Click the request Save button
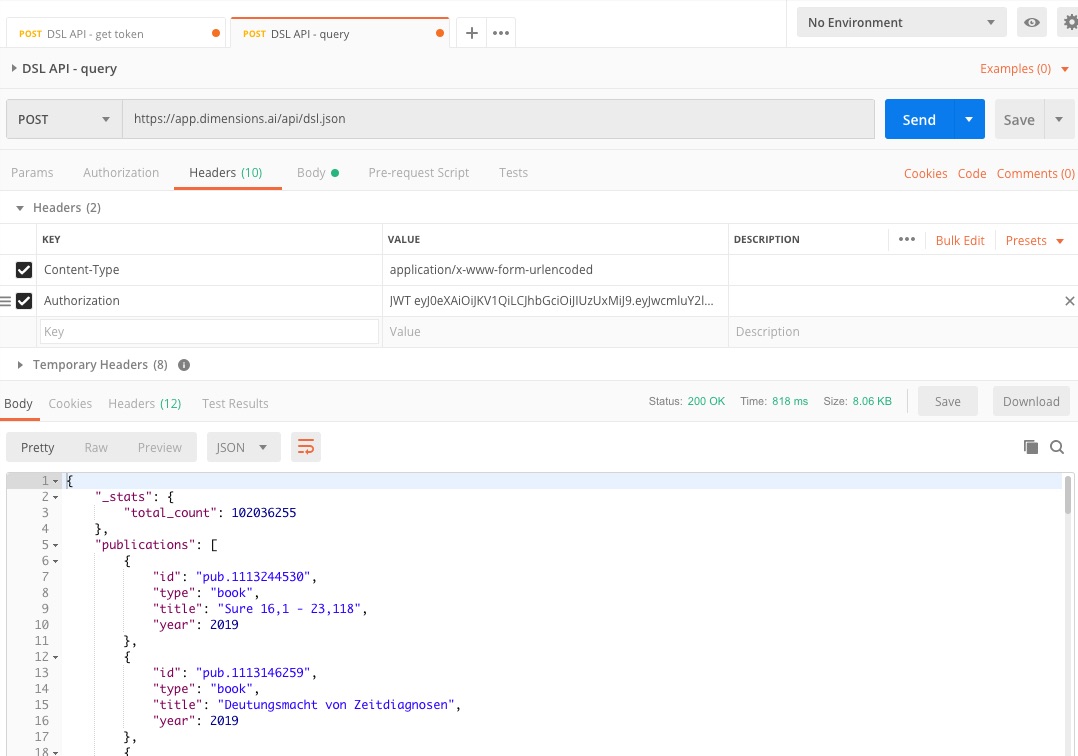1078x756 pixels. coord(1019,120)
